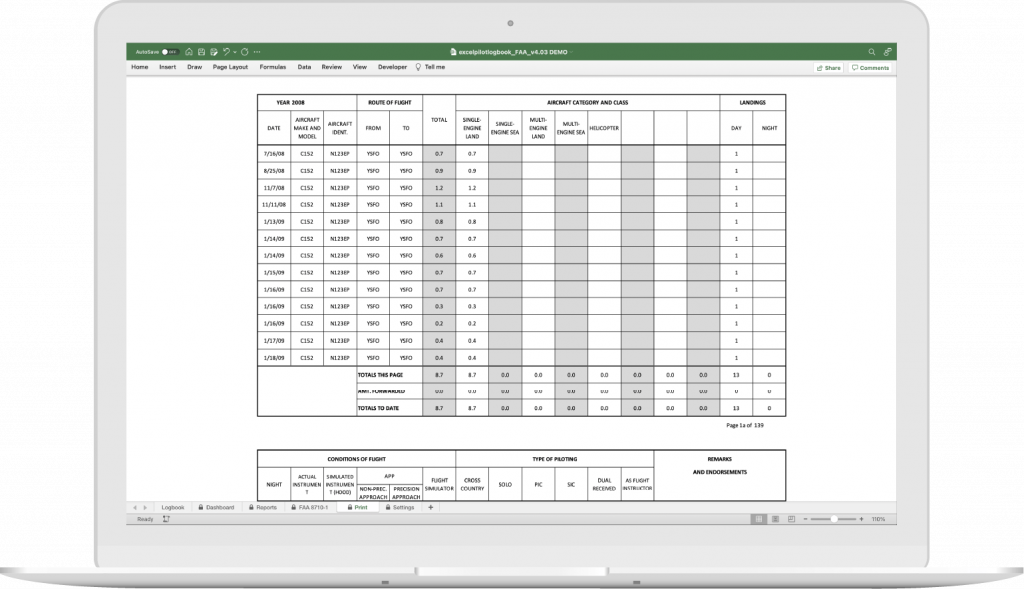Click the share people icon in title bar
This screenshot has width=1024, height=589.
click(x=888, y=52)
